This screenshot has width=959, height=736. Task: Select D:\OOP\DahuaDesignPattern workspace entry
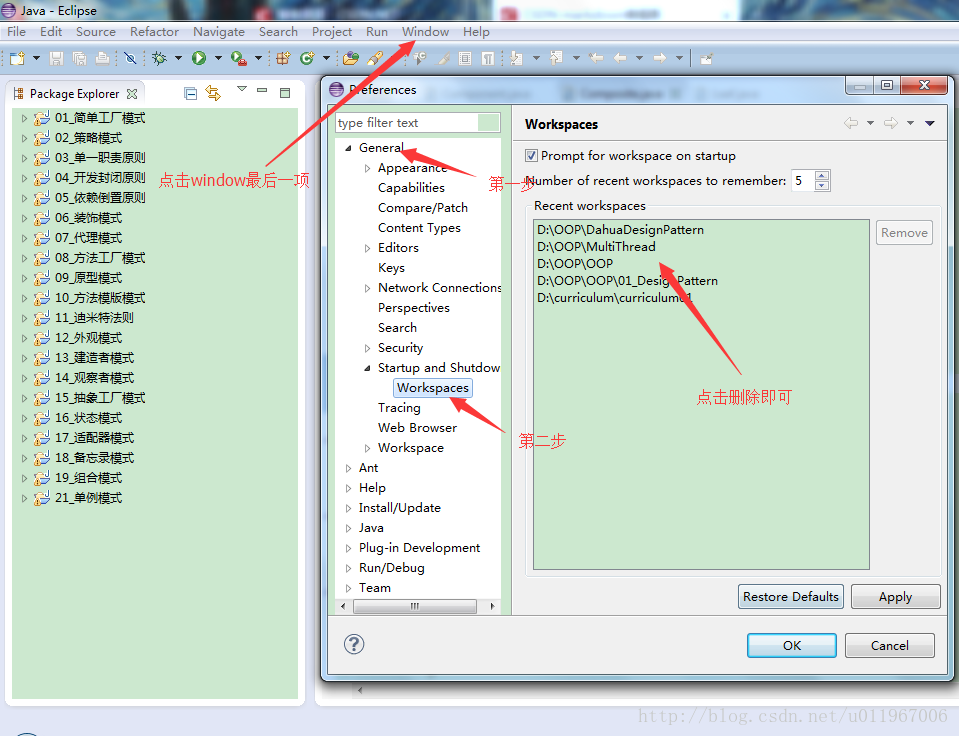click(620, 229)
